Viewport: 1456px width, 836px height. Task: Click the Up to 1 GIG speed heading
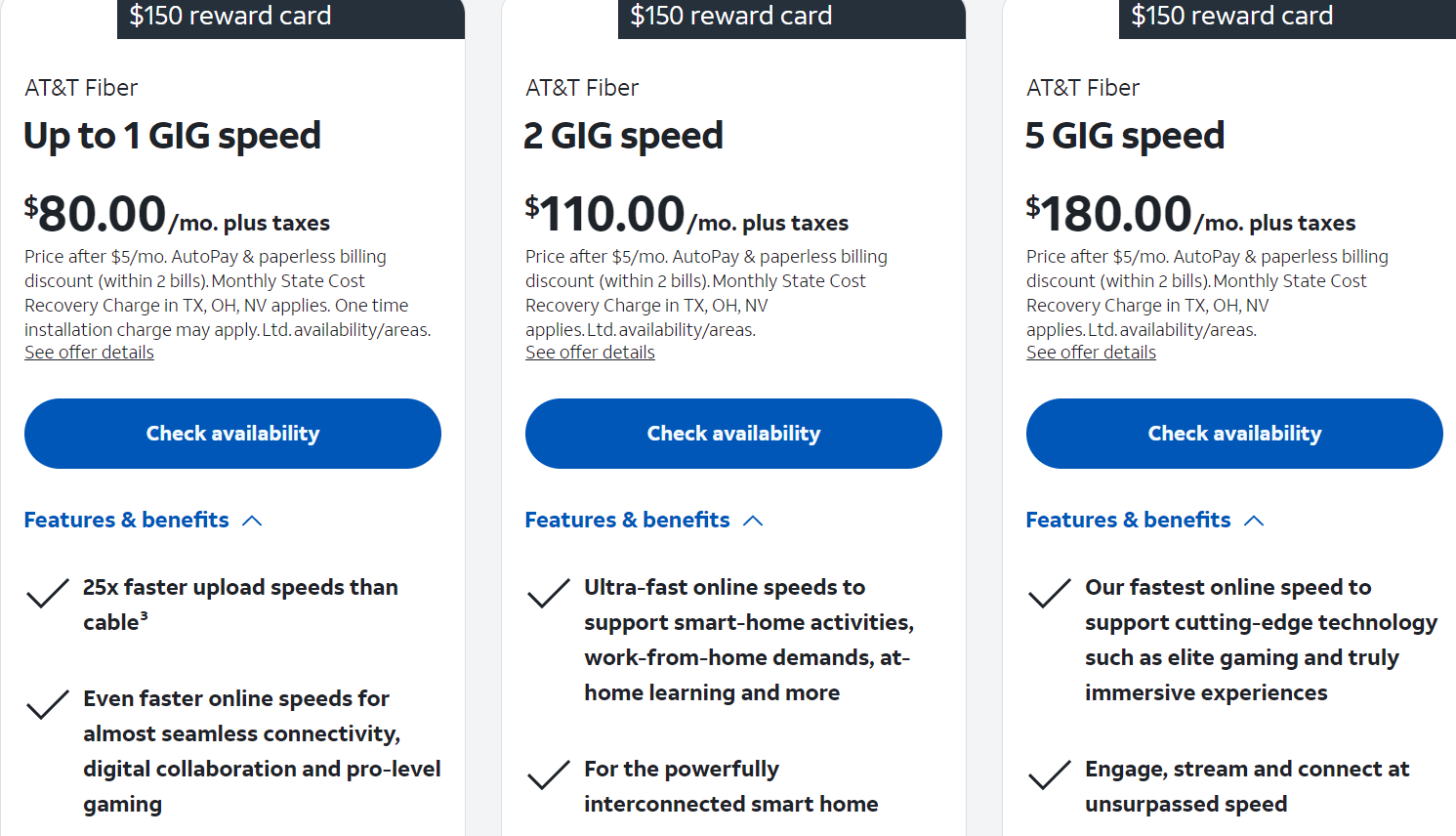[x=172, y=136]
